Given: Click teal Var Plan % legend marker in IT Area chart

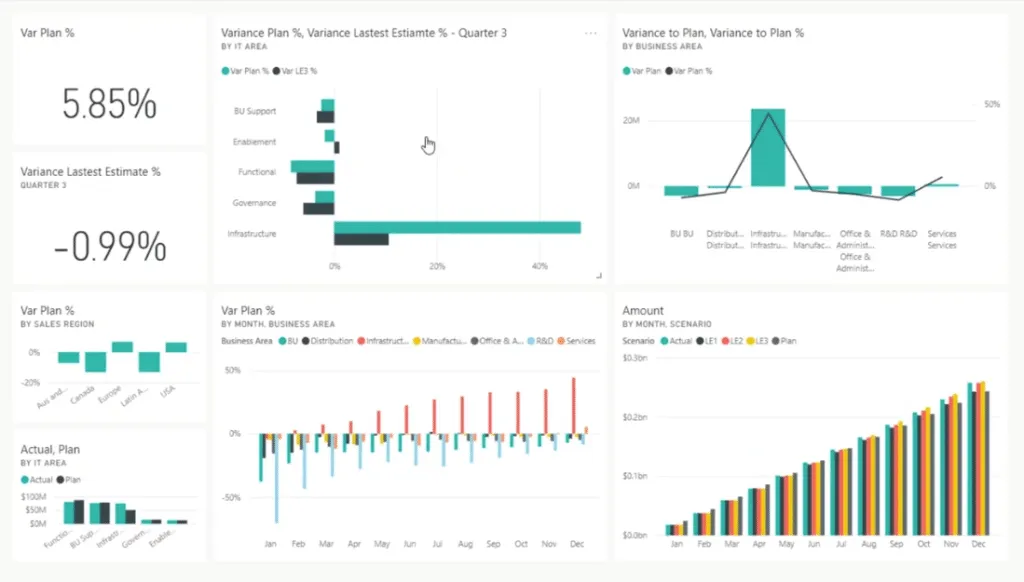Looking at the screenshot, I should point(225,71).
